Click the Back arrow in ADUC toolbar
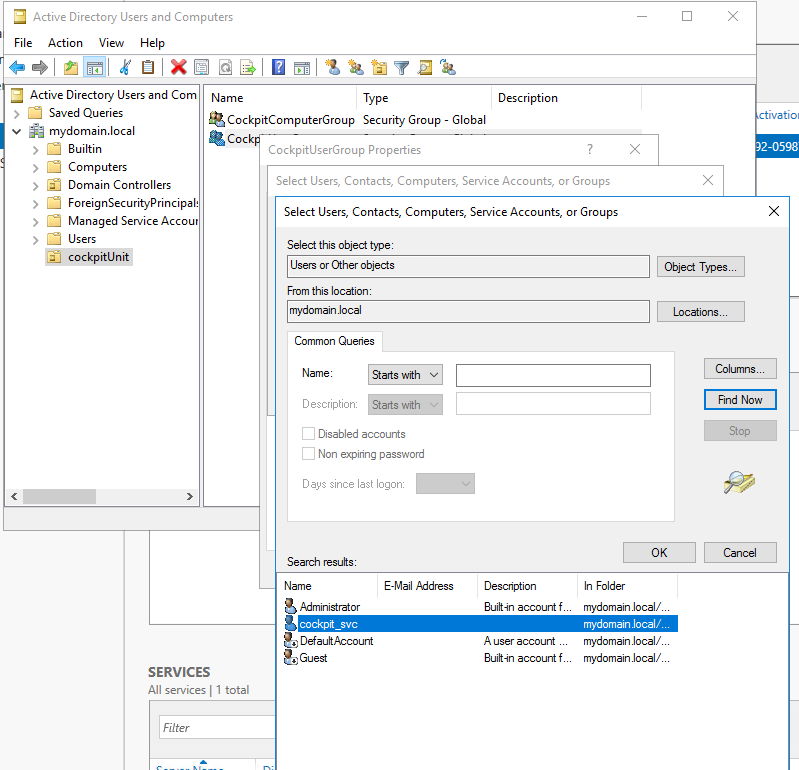Screen dimensions: 799x770 17,67
